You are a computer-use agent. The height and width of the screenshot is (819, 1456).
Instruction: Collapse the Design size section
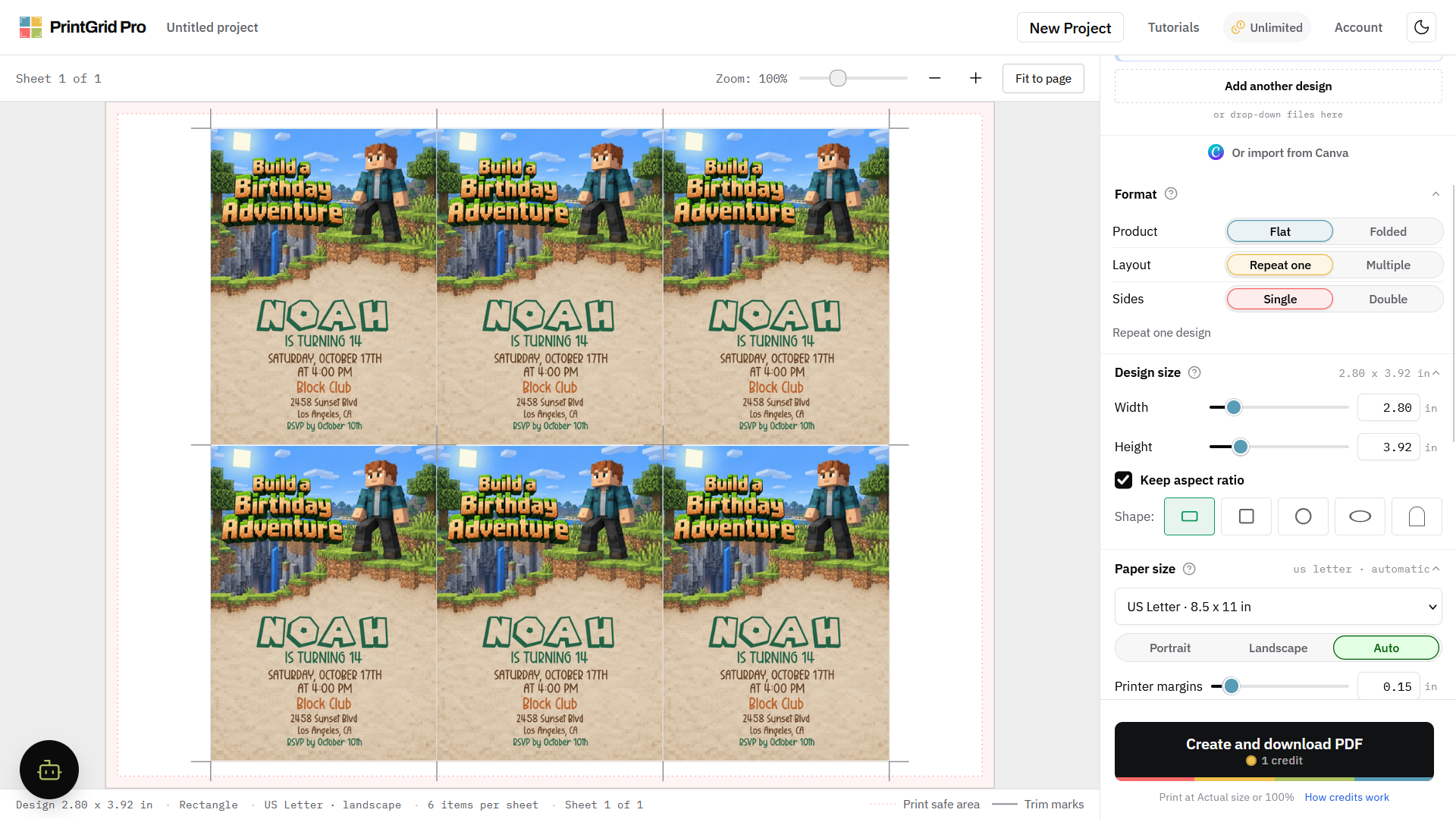click(1436, 373)
